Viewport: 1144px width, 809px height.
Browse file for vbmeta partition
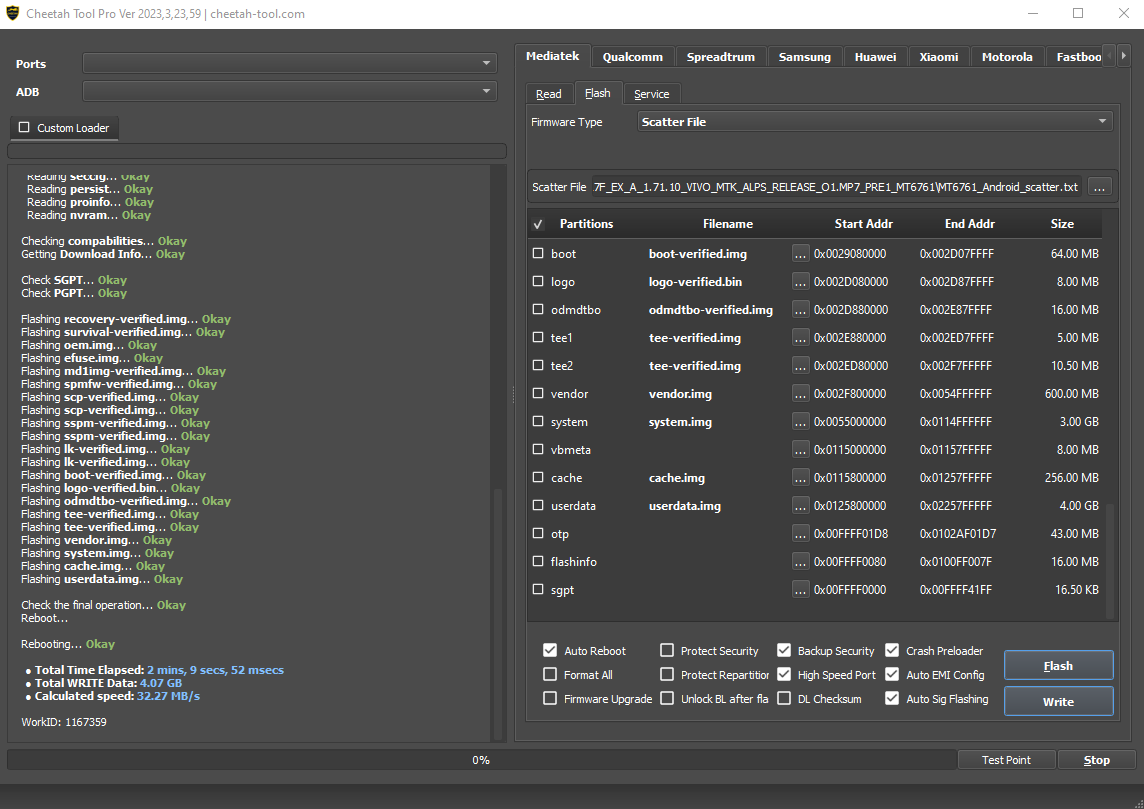[800, 449]
